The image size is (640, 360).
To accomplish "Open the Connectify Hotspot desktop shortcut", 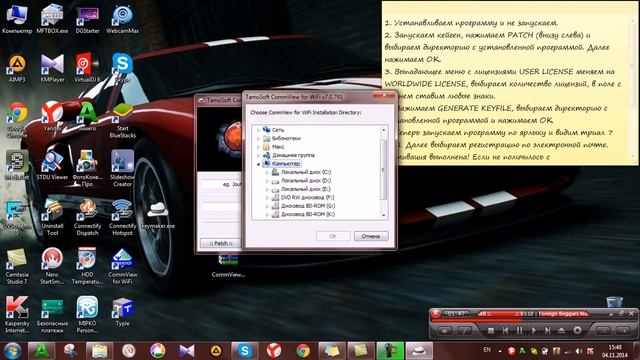I will point(122,217).
